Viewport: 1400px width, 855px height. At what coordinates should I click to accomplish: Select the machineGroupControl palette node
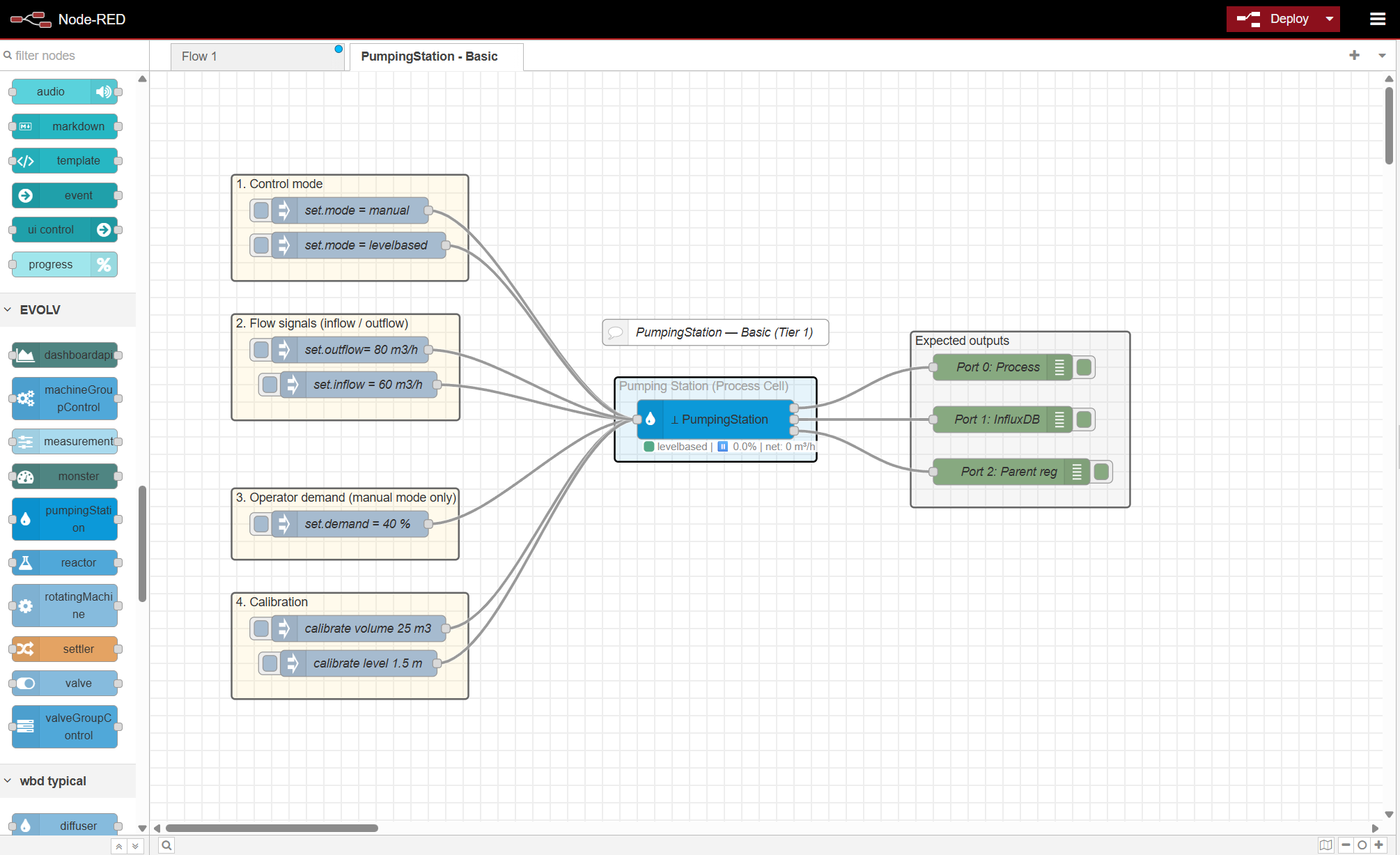coord(65,398)
